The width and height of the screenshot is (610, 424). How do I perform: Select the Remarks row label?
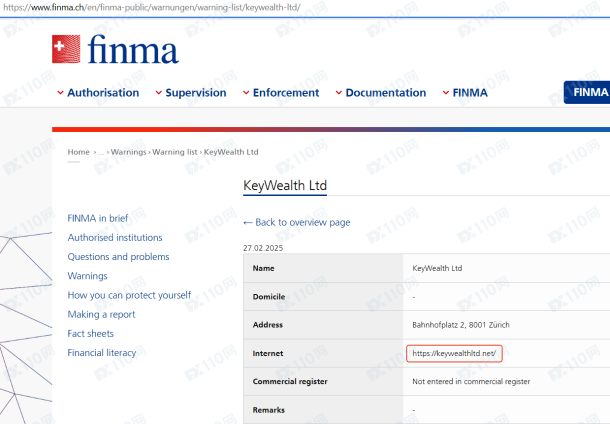coord(268,410)
